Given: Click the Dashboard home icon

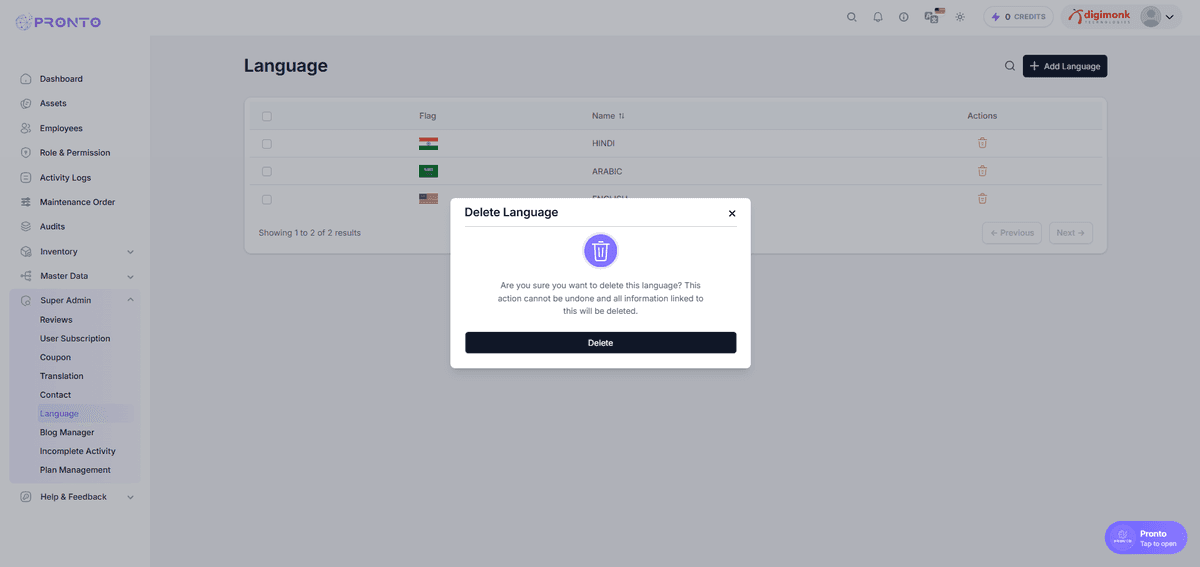Looking at the screenshot, I should click(26, 79).
